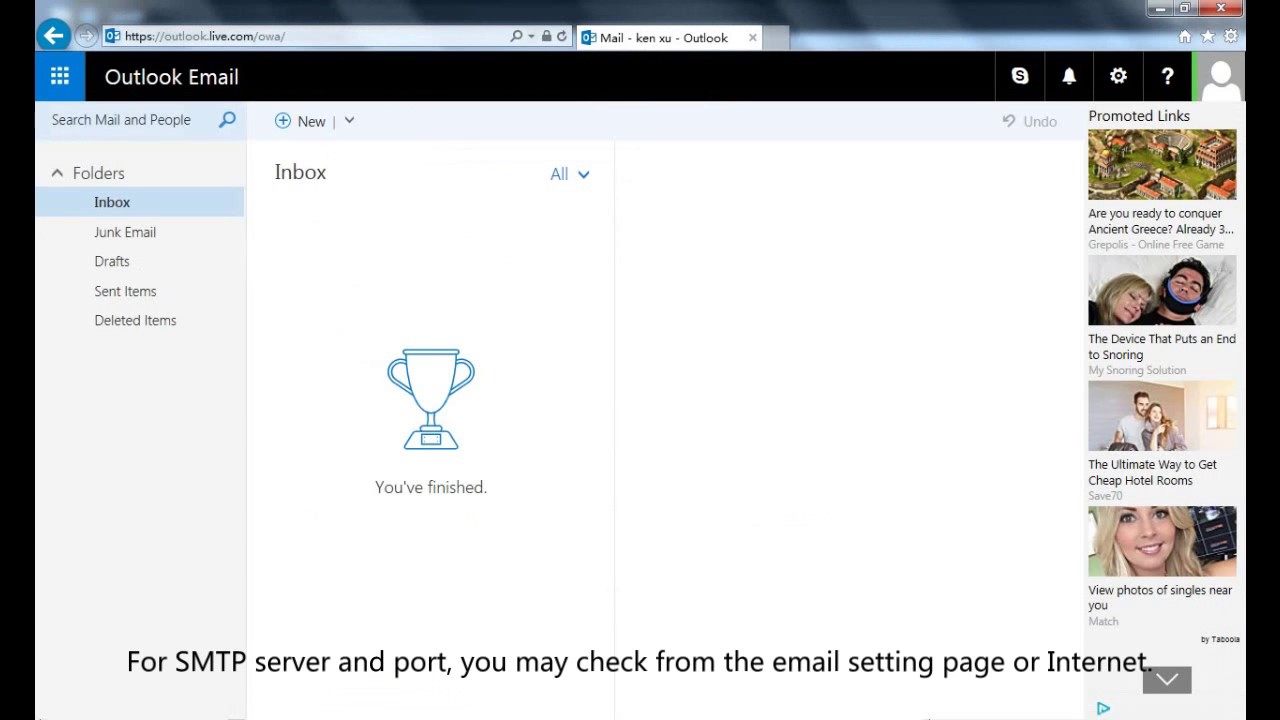Open the account profile picture

[1220, 76]
